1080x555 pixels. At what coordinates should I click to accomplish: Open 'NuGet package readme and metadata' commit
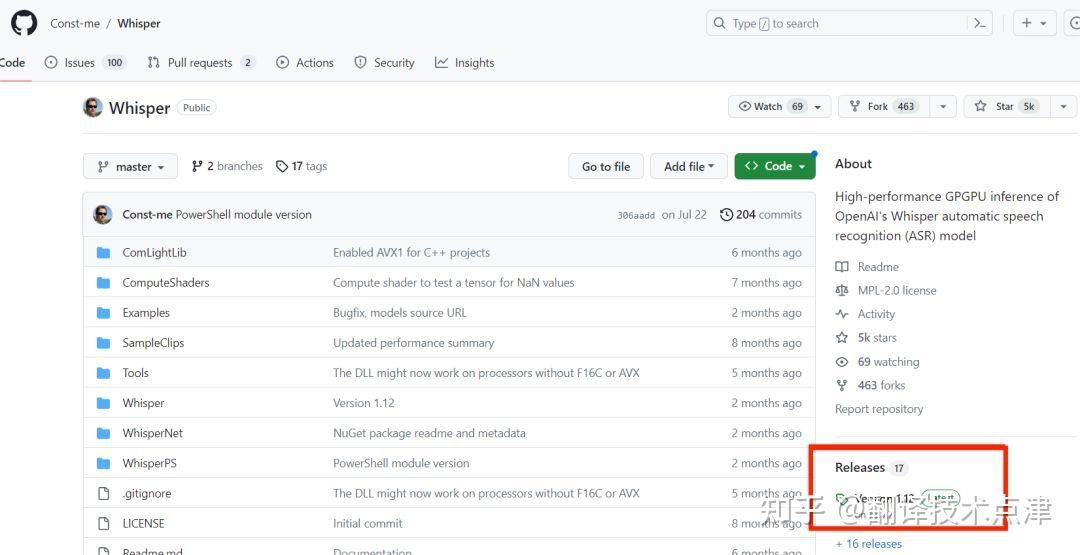429,433
